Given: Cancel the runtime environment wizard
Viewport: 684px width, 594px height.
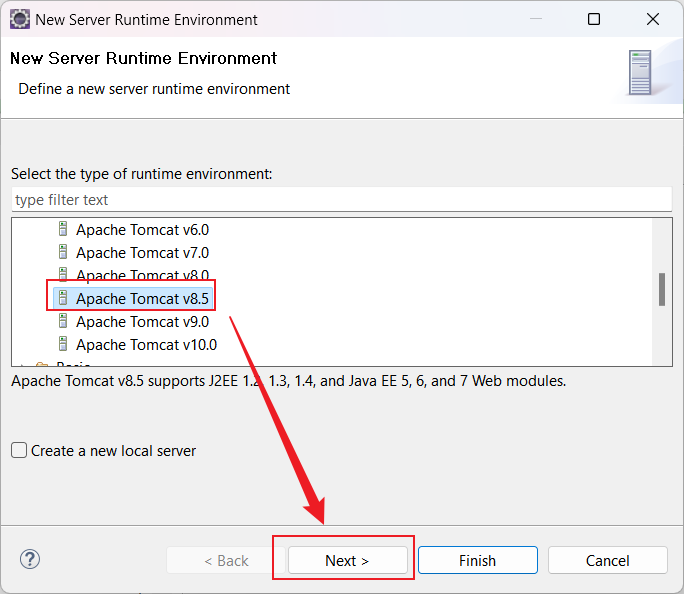Looking at the screenshot, I should coord(608,560).
